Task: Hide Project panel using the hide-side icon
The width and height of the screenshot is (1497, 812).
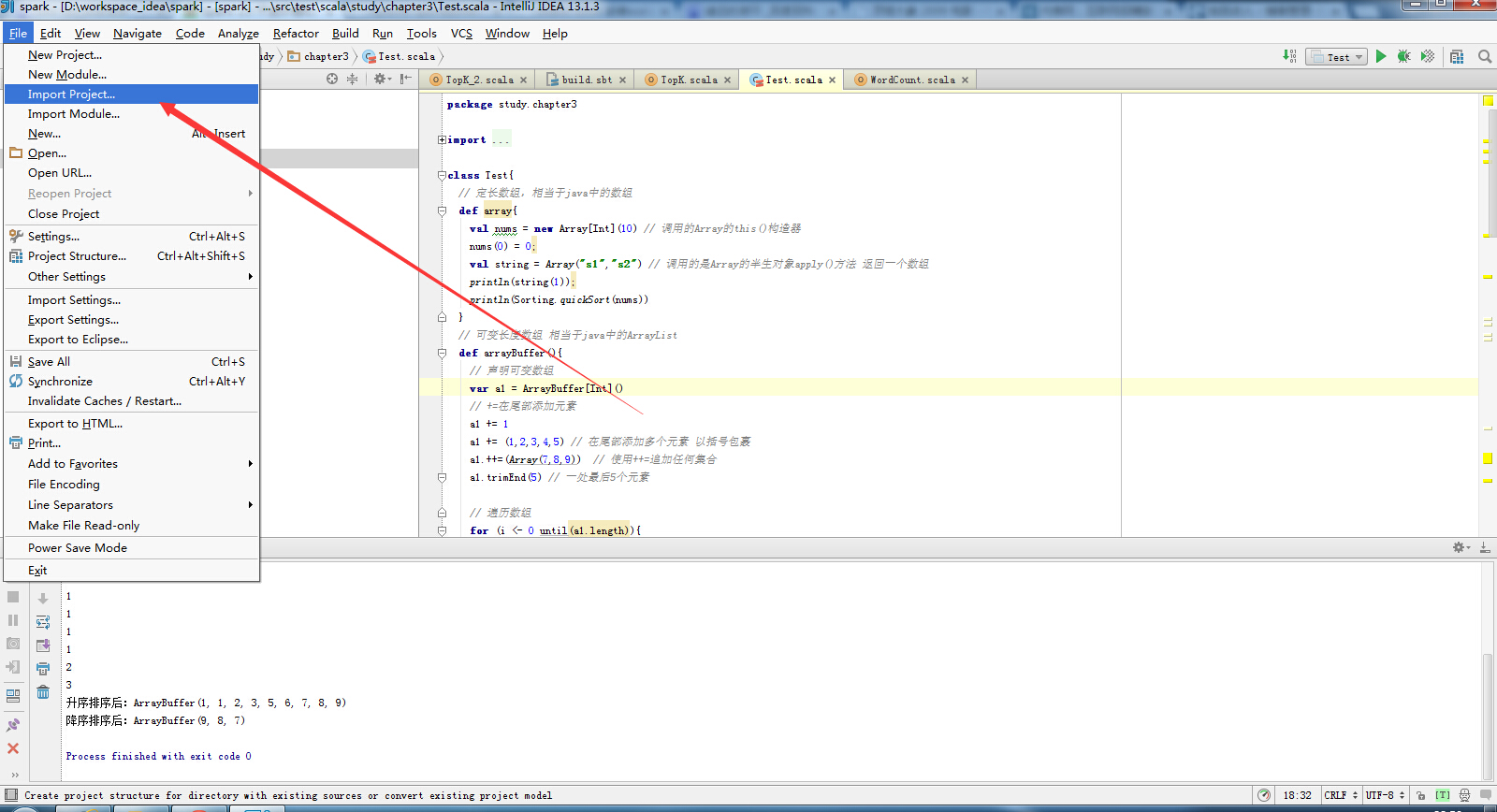Action: (x=405, y=79)
